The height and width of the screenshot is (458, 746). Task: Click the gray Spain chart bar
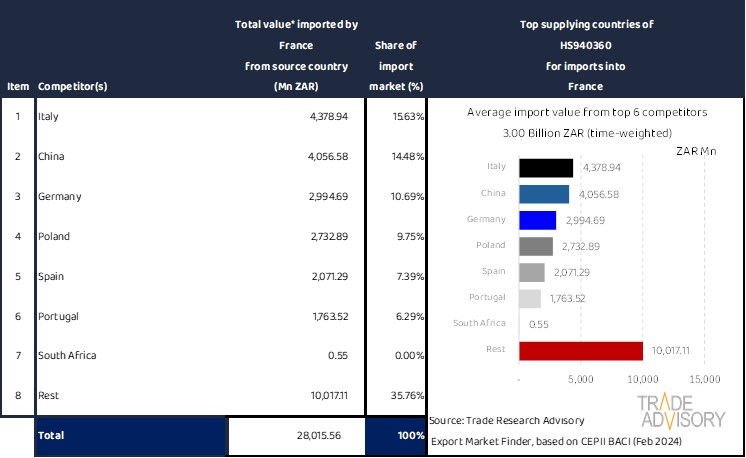point(532,272)
